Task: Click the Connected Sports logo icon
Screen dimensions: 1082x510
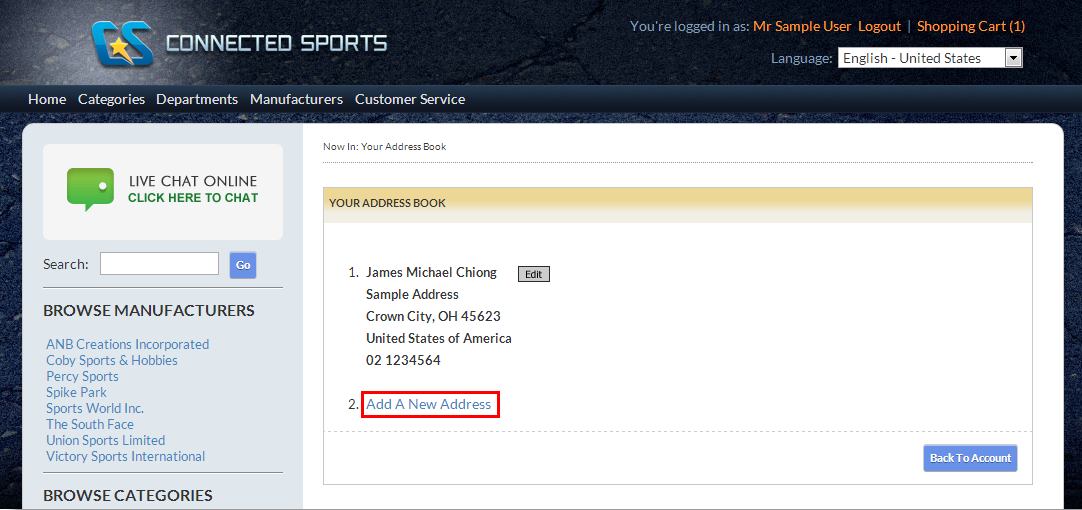Action: pos(122,44)
